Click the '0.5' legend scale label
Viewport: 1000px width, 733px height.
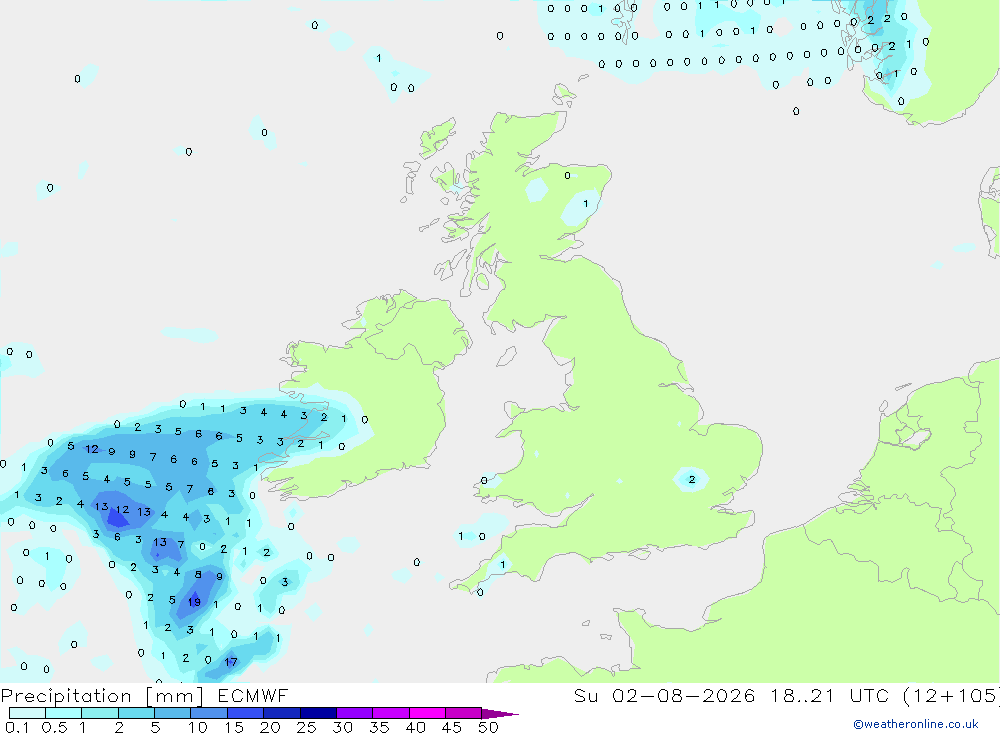(x=54, y=727)
